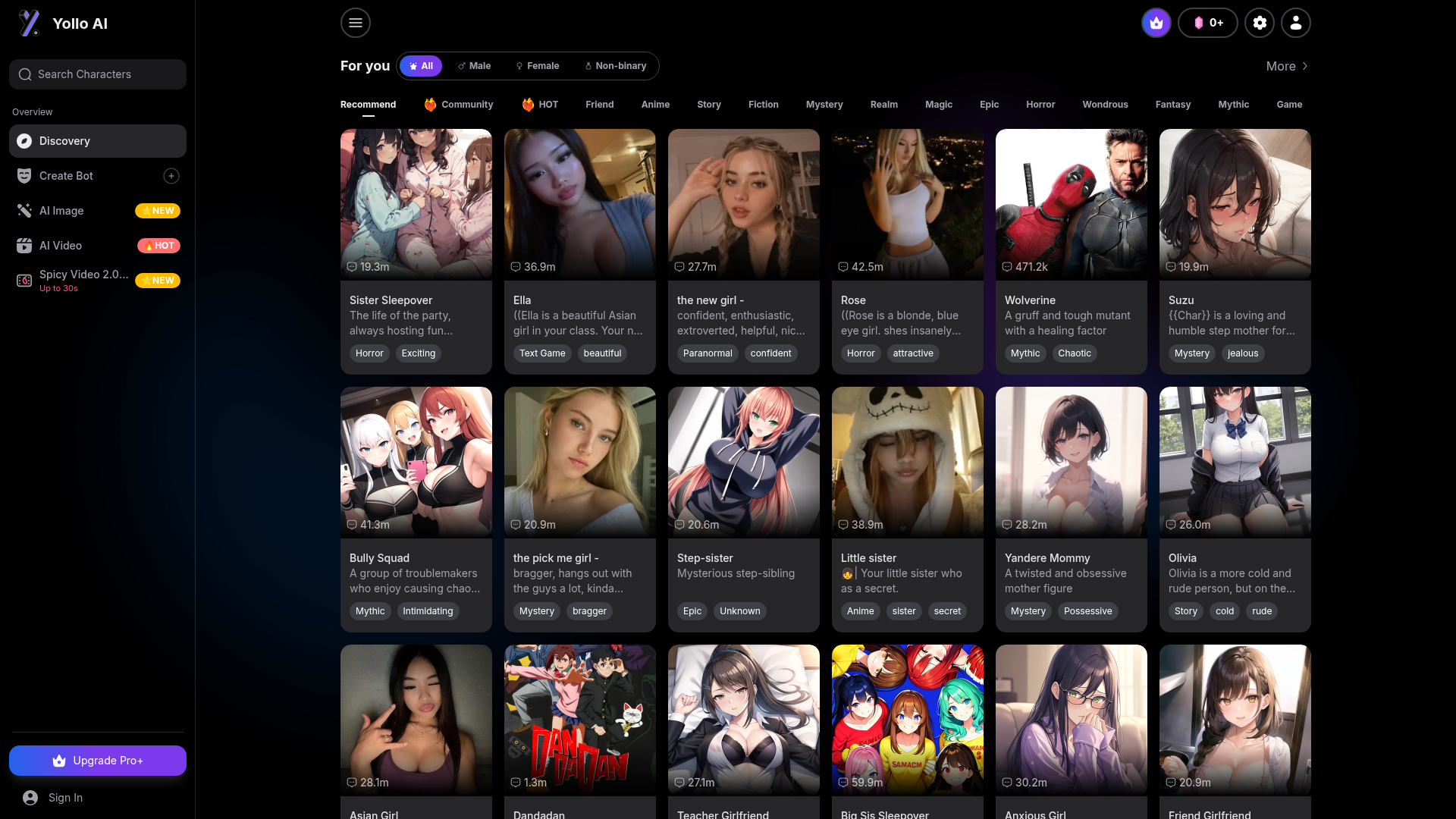Image resolution: width=1456 pixels, height=819 pixels.
Task: Select the All gender filter
Action: pyautogui.click(x=421, y=66)
